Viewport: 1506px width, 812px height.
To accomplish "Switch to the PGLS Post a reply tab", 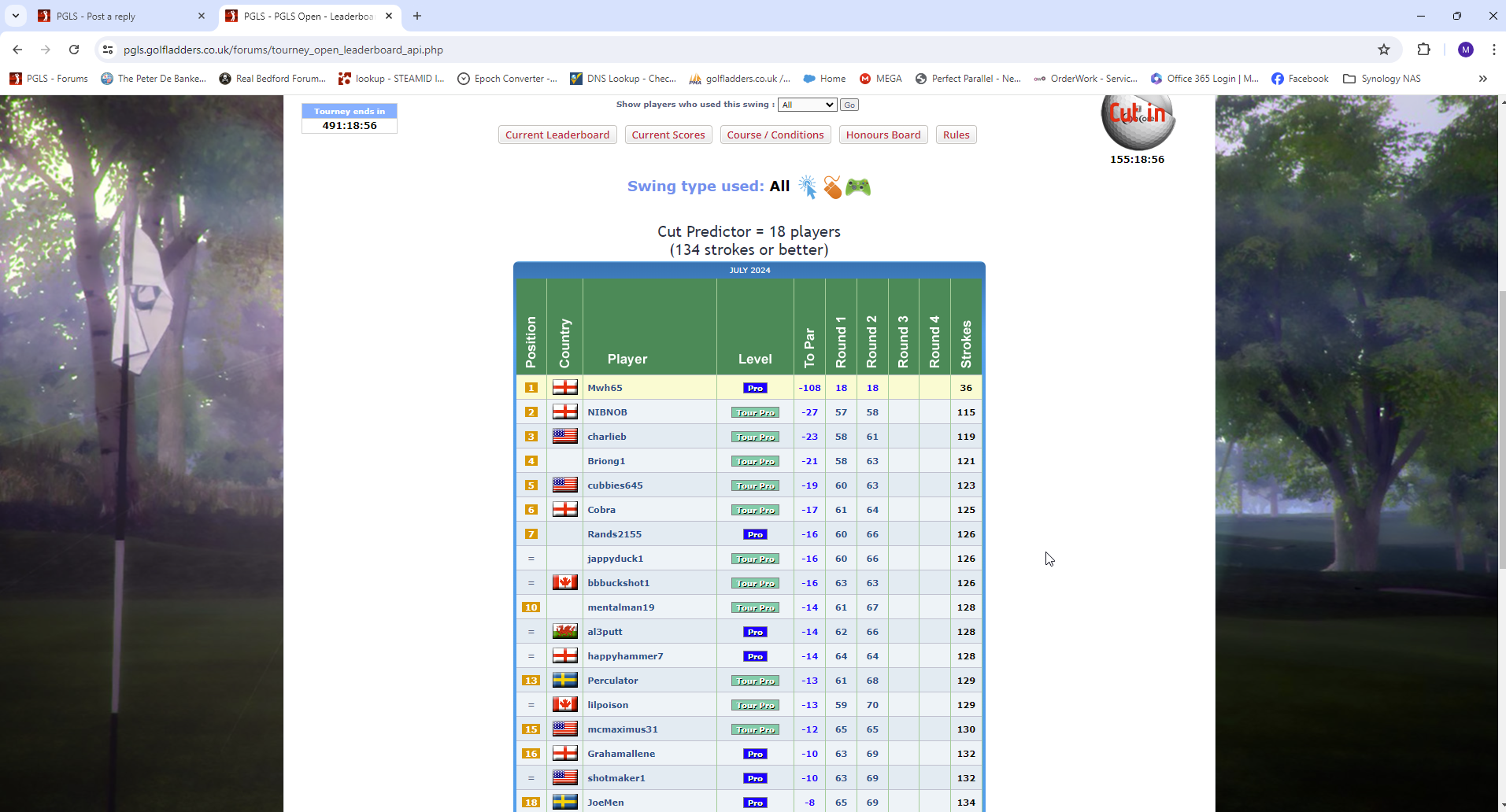I will point(118,16).
